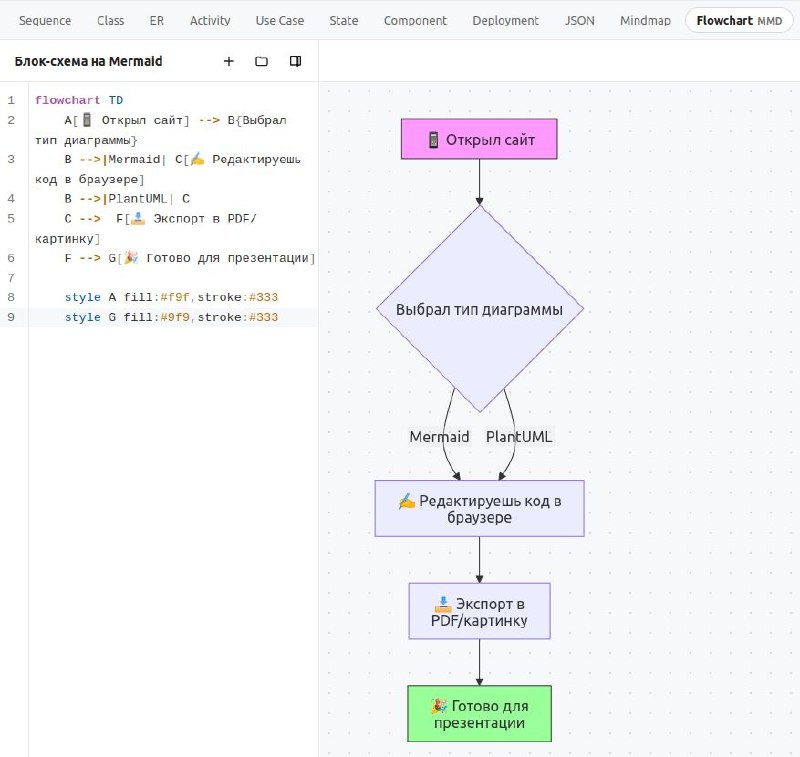This screenshot has height=757, width=800.
Task: Select the ER tab
Action: coord(157,20)
